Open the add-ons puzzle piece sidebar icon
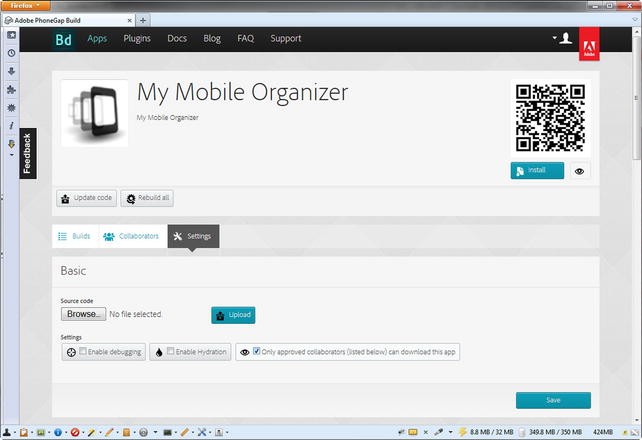Image resolution: width=642 pixels, height=440 pixels. coord(11,90)
